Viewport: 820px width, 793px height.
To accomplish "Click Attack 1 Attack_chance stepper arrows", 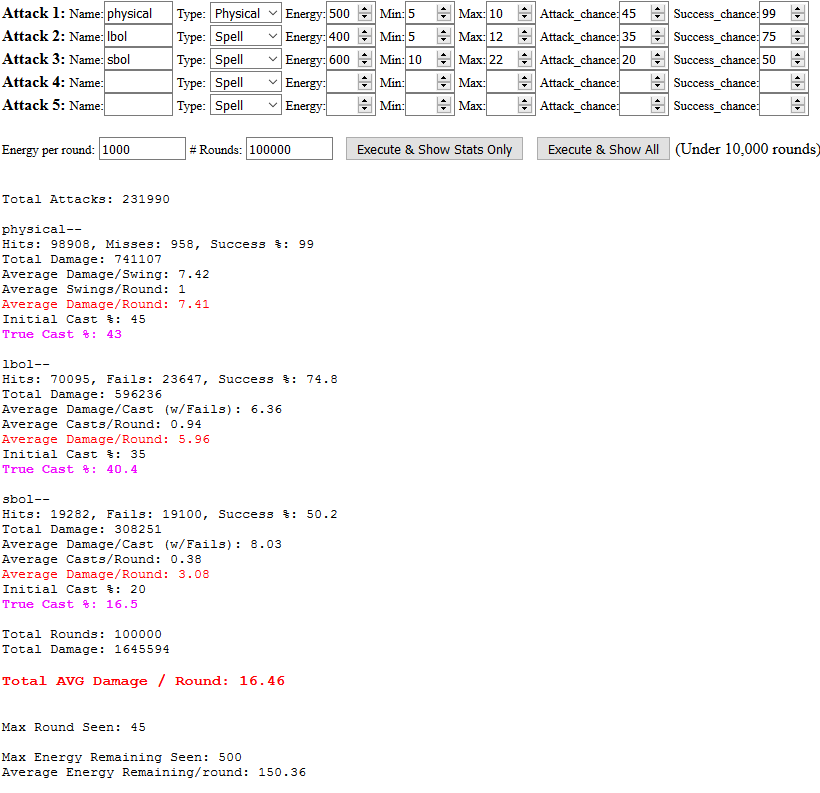I will tap(657, 14).
